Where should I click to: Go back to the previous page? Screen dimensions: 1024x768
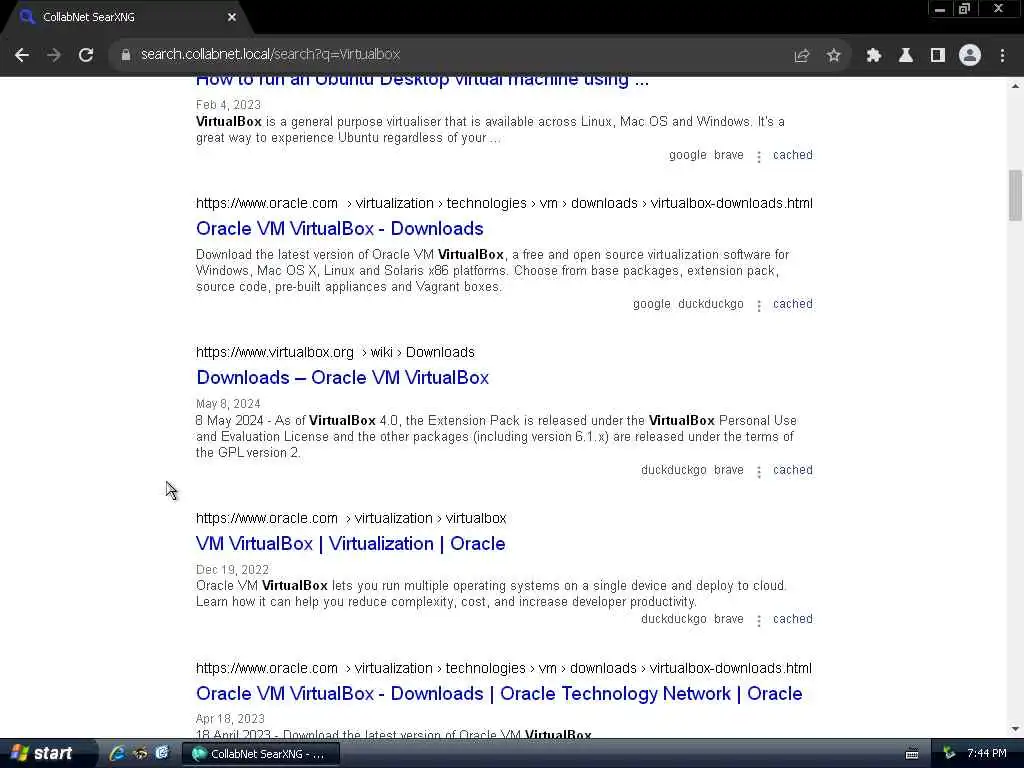pyautogui.click(x=22, y=55)
